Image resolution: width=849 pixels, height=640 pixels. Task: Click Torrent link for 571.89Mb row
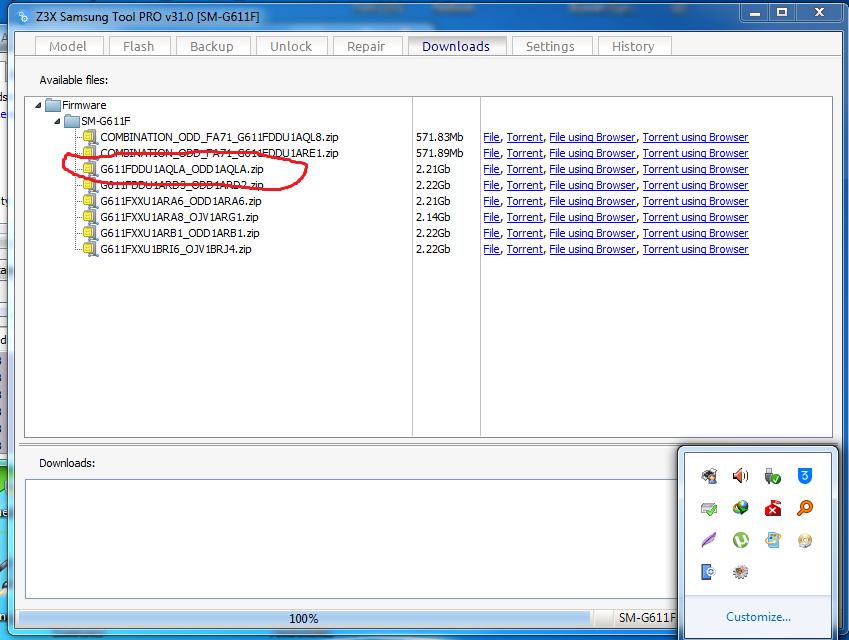pyautogui.click(x=525, y=153)
